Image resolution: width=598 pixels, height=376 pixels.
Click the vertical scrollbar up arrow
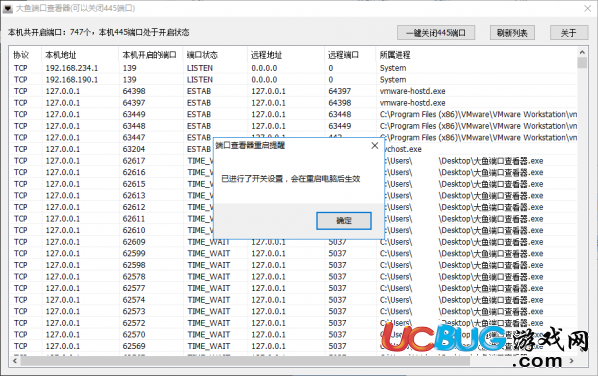pos(582,52)
